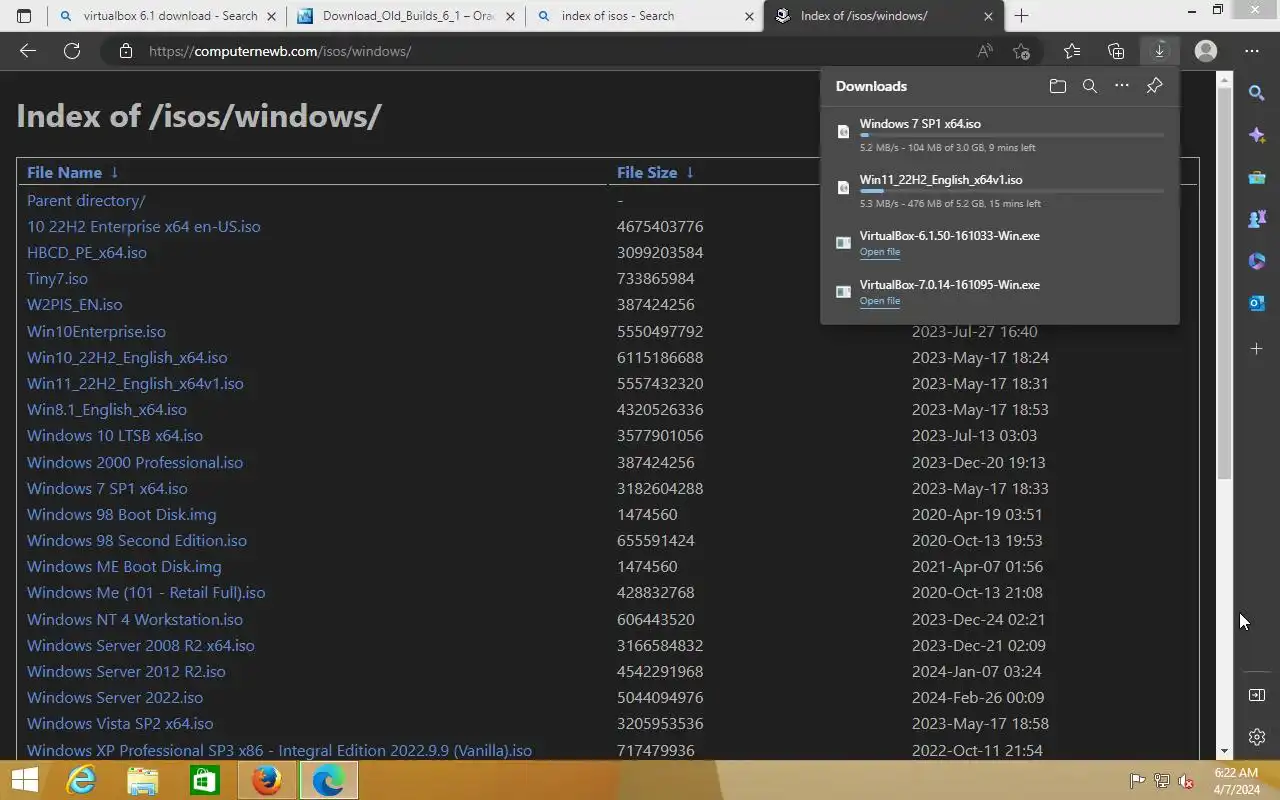This screenshot has height=800, width=1280.
Task: Open downloads folder from Downloads panel
Action: 1058,86
